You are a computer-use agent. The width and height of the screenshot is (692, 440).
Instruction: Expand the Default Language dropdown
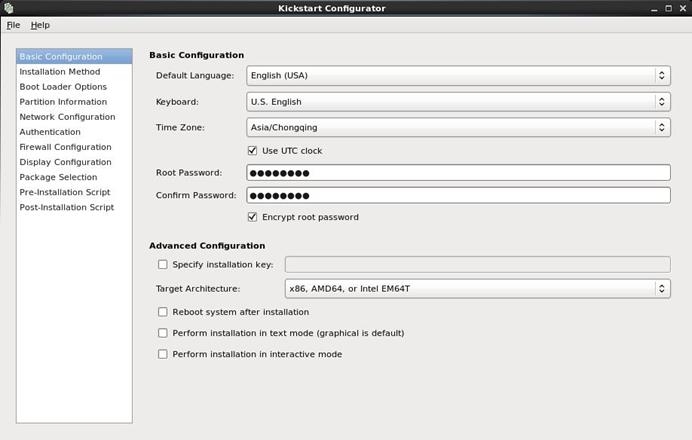[x=458, y=75]
